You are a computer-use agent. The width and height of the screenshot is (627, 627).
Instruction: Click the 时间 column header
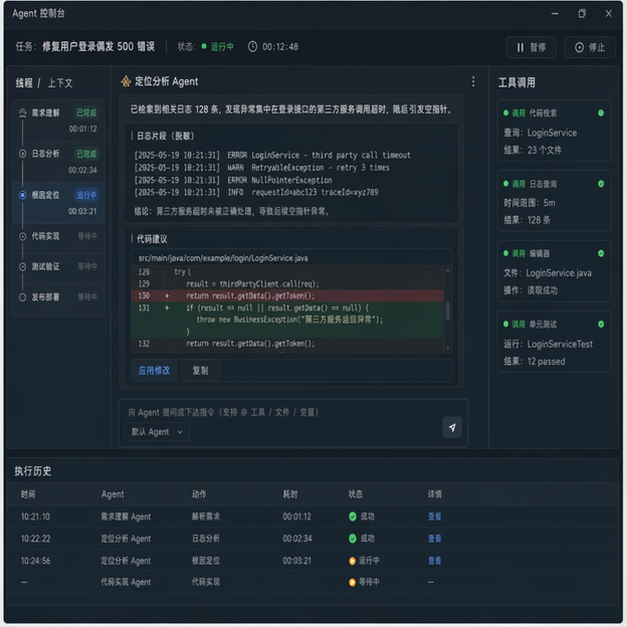coord(28,494)
